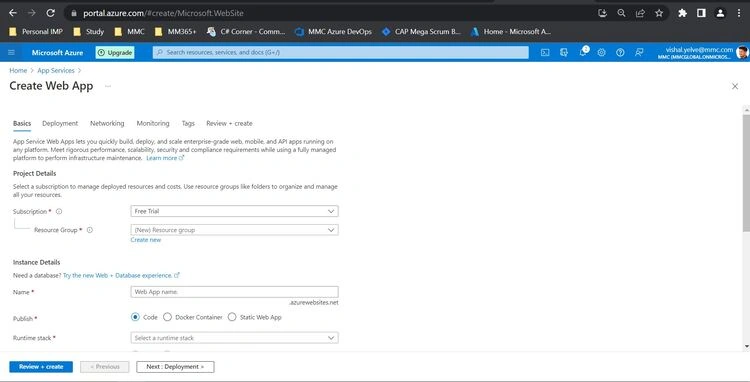750x382 pixels.
Task: Open the Directories and subscriptions filter icon
Action: [564, 53]
